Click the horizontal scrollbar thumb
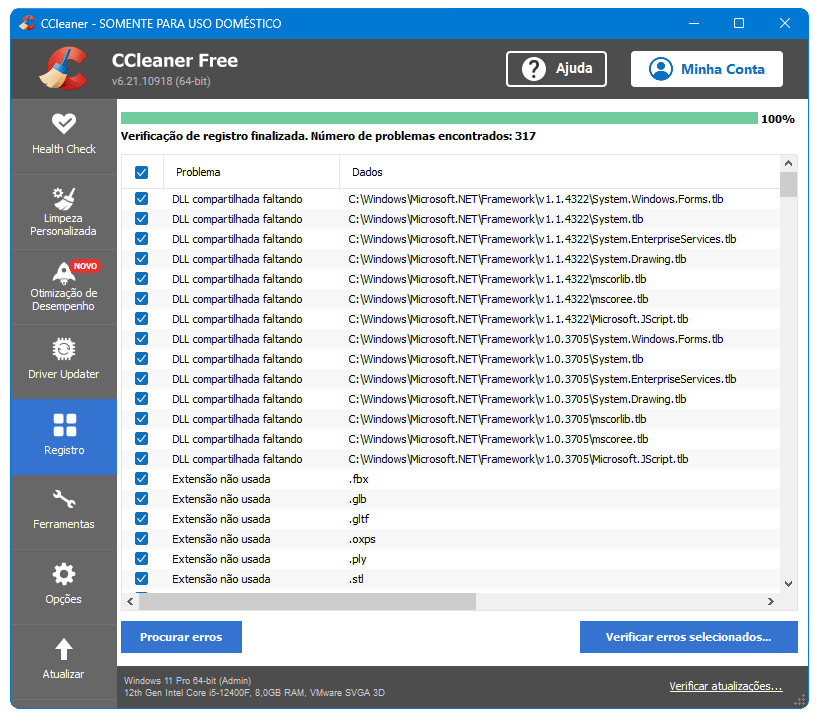 pyautogui.click(x=308, y=602)
